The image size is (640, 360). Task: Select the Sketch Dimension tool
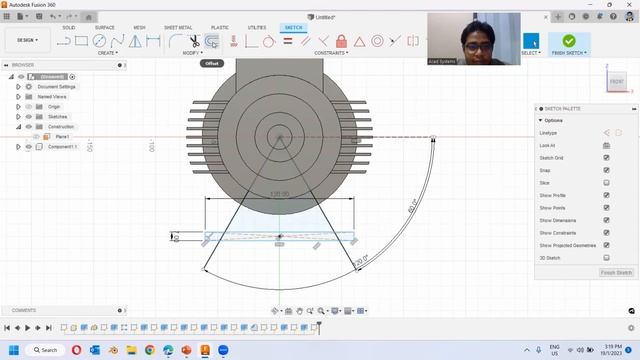[153, 41]
